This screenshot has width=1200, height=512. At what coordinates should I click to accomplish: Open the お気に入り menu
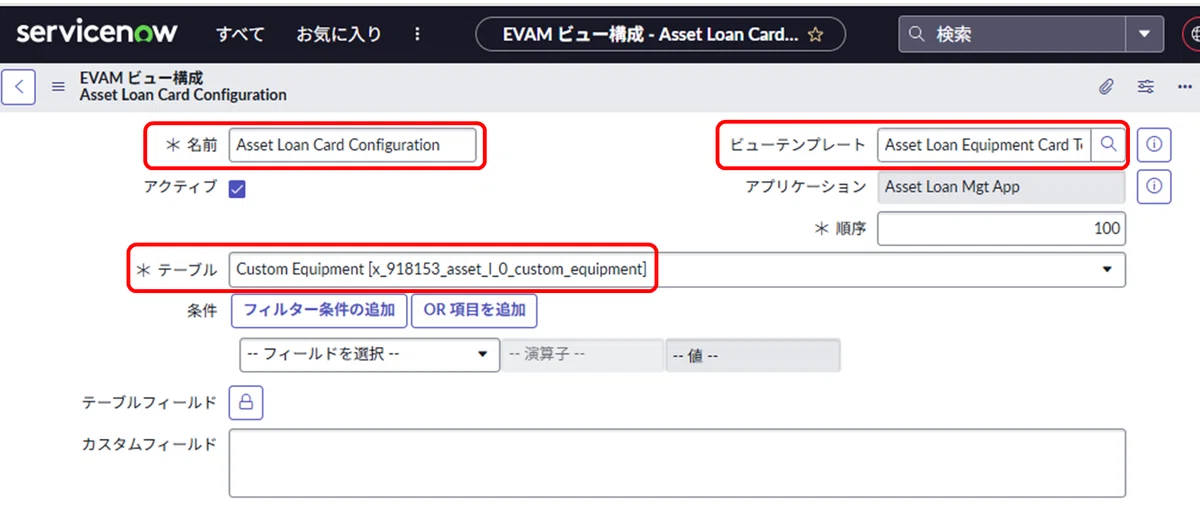pos(338,34)
